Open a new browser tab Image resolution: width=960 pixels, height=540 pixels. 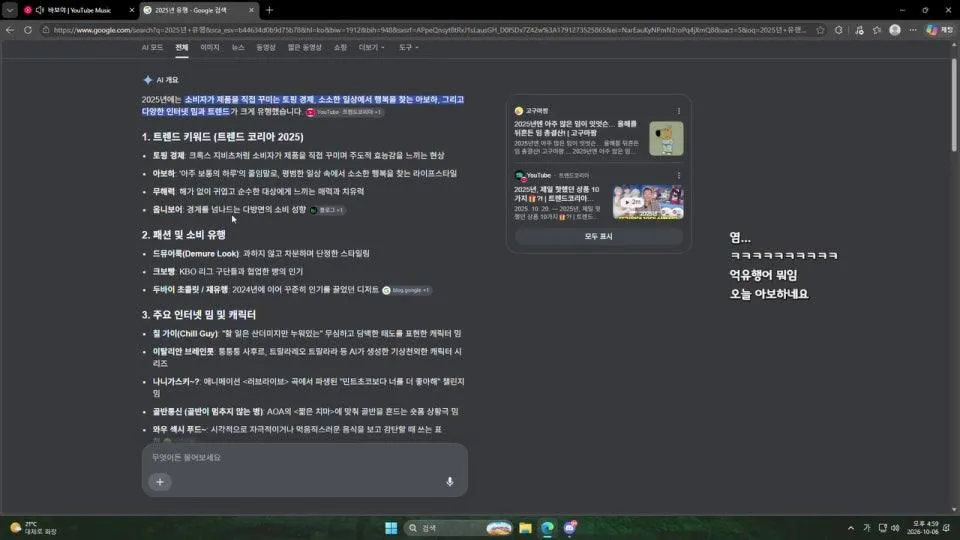tap(269, 10)
